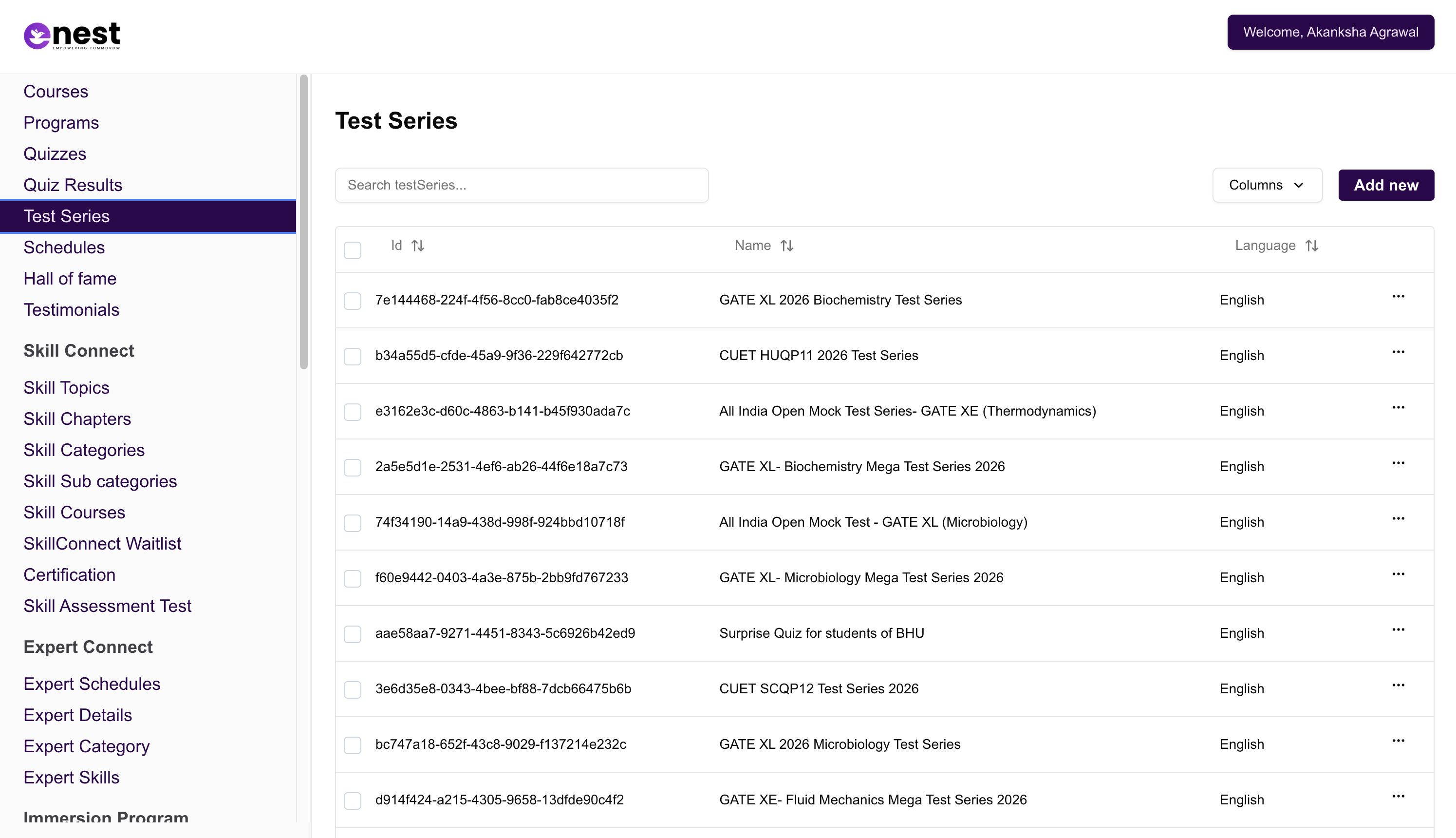Click English in the Surprise Quiz row

(x=1242, y=633)
